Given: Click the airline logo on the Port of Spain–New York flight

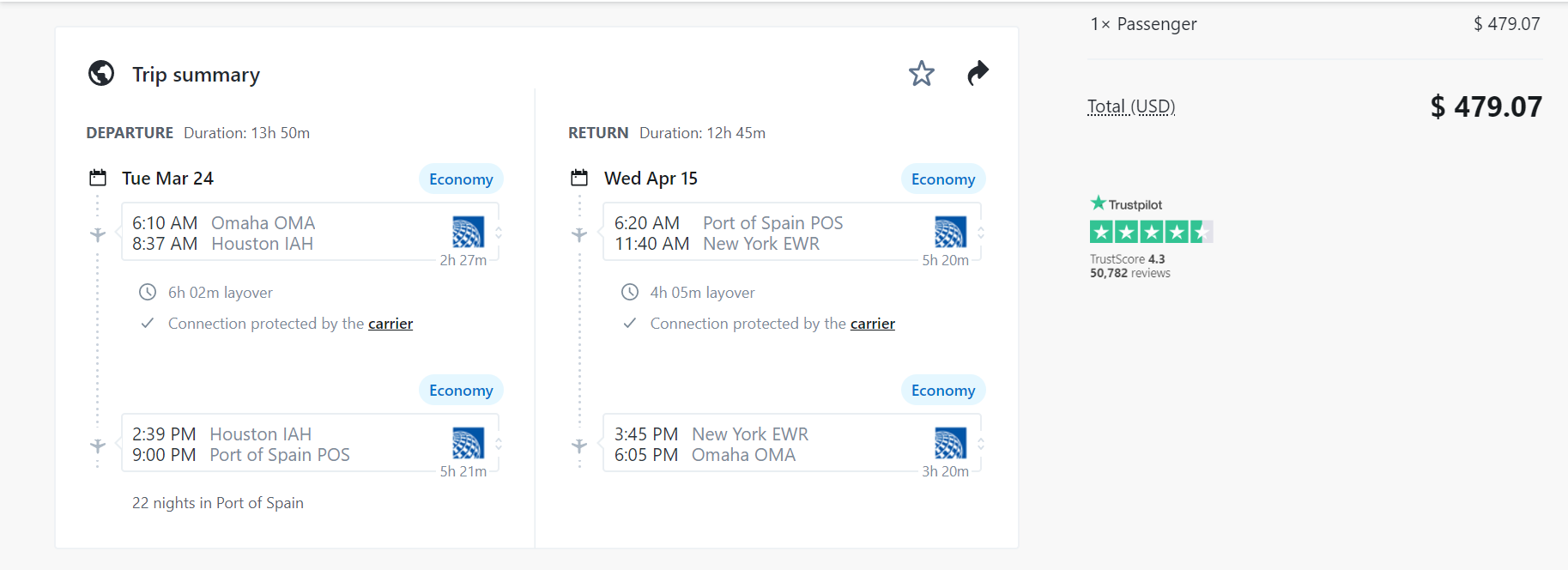Looking at the screenshot, I should tap(950, 232).
